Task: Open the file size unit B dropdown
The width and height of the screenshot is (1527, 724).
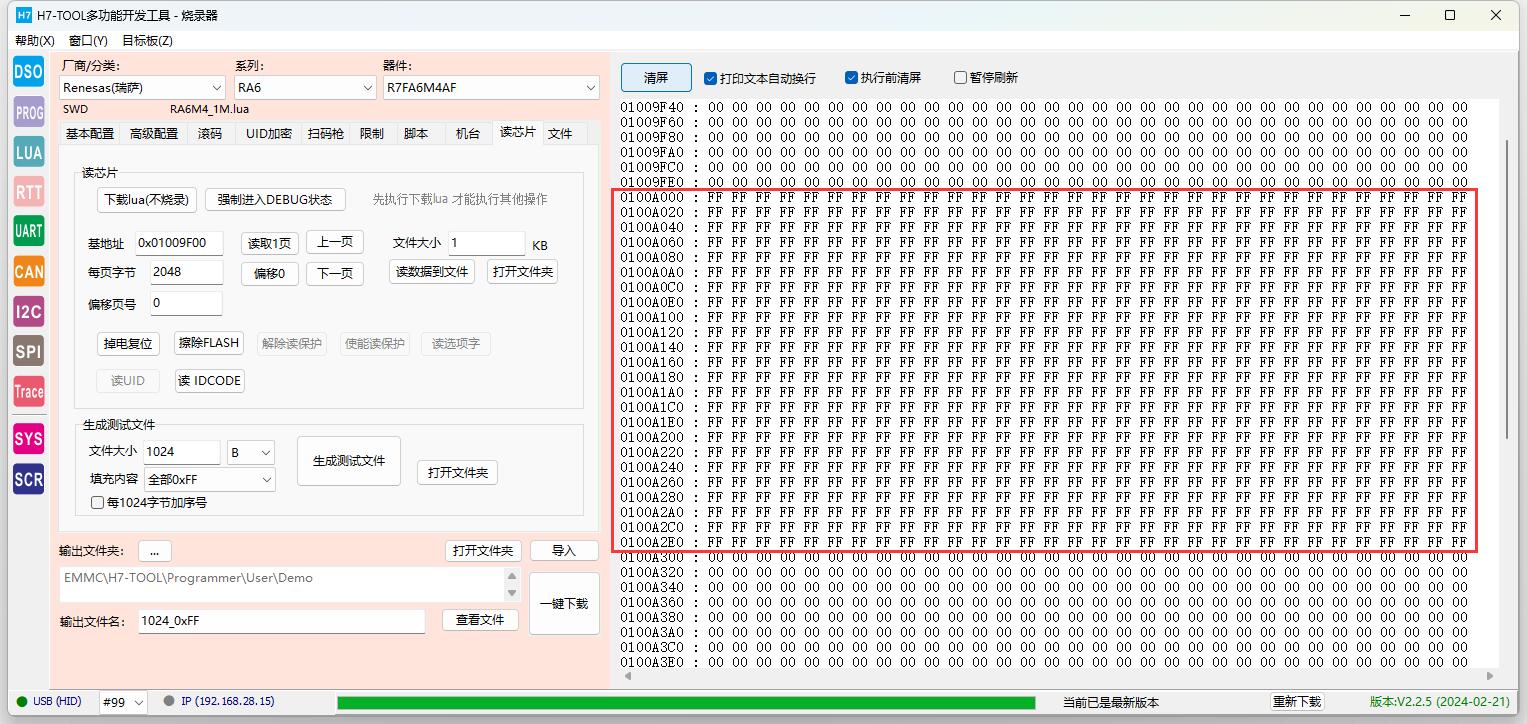Action: (x=251, y=452)
